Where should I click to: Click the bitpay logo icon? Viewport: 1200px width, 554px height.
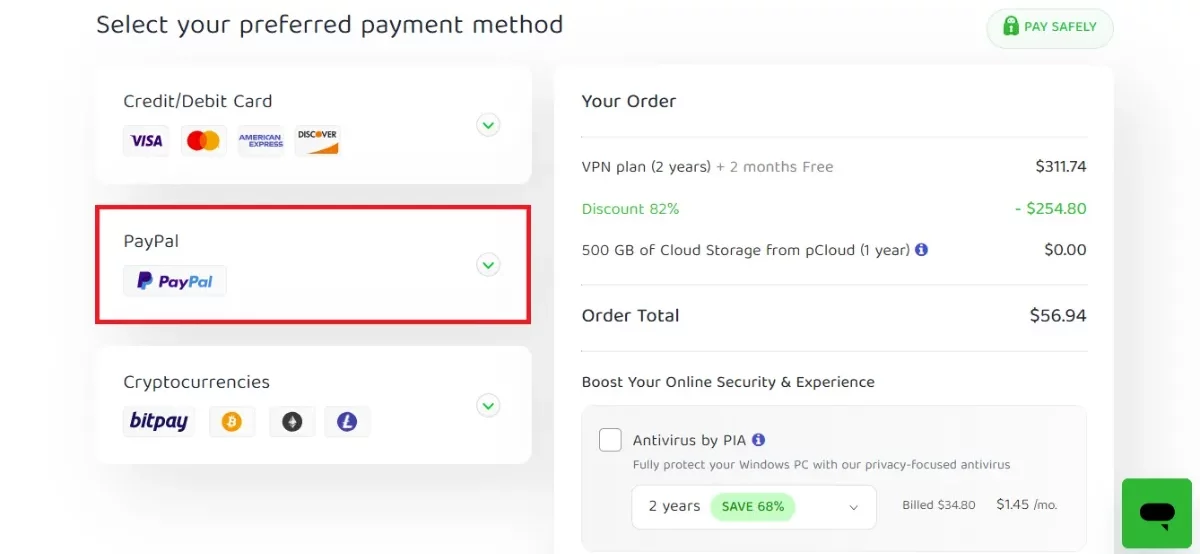pyautogui.click(x=159, y=421)
